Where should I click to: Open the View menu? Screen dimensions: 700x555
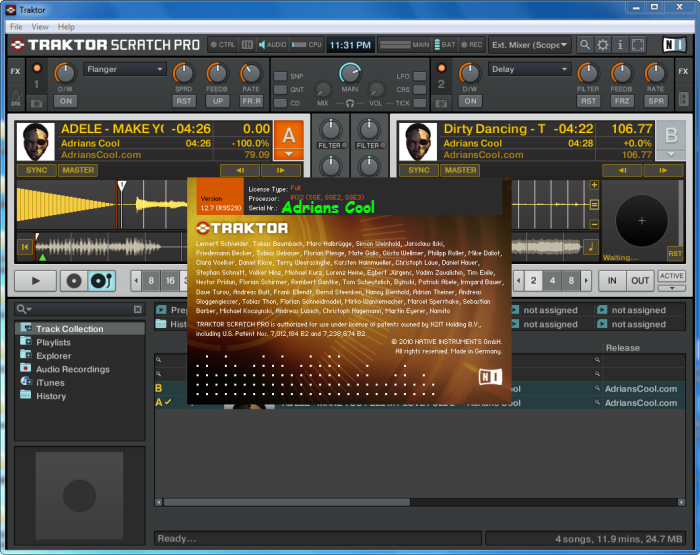[x=40, y=27]
